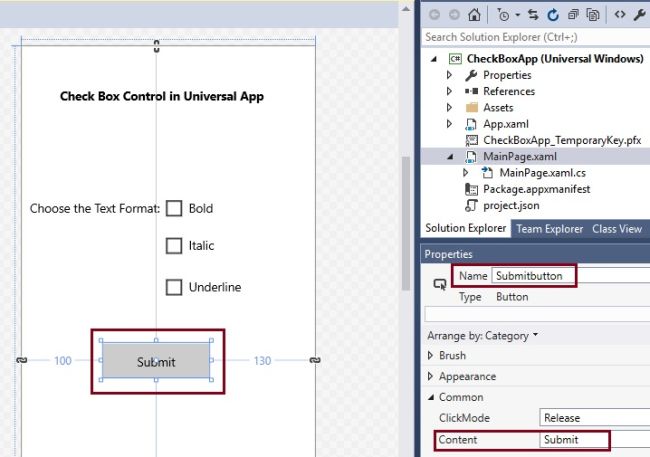The width and height of the screenshot is (650, 457).
Task: Click the certificate icon of TemporaryKey.pfx
Action: (x=471, y=140)
